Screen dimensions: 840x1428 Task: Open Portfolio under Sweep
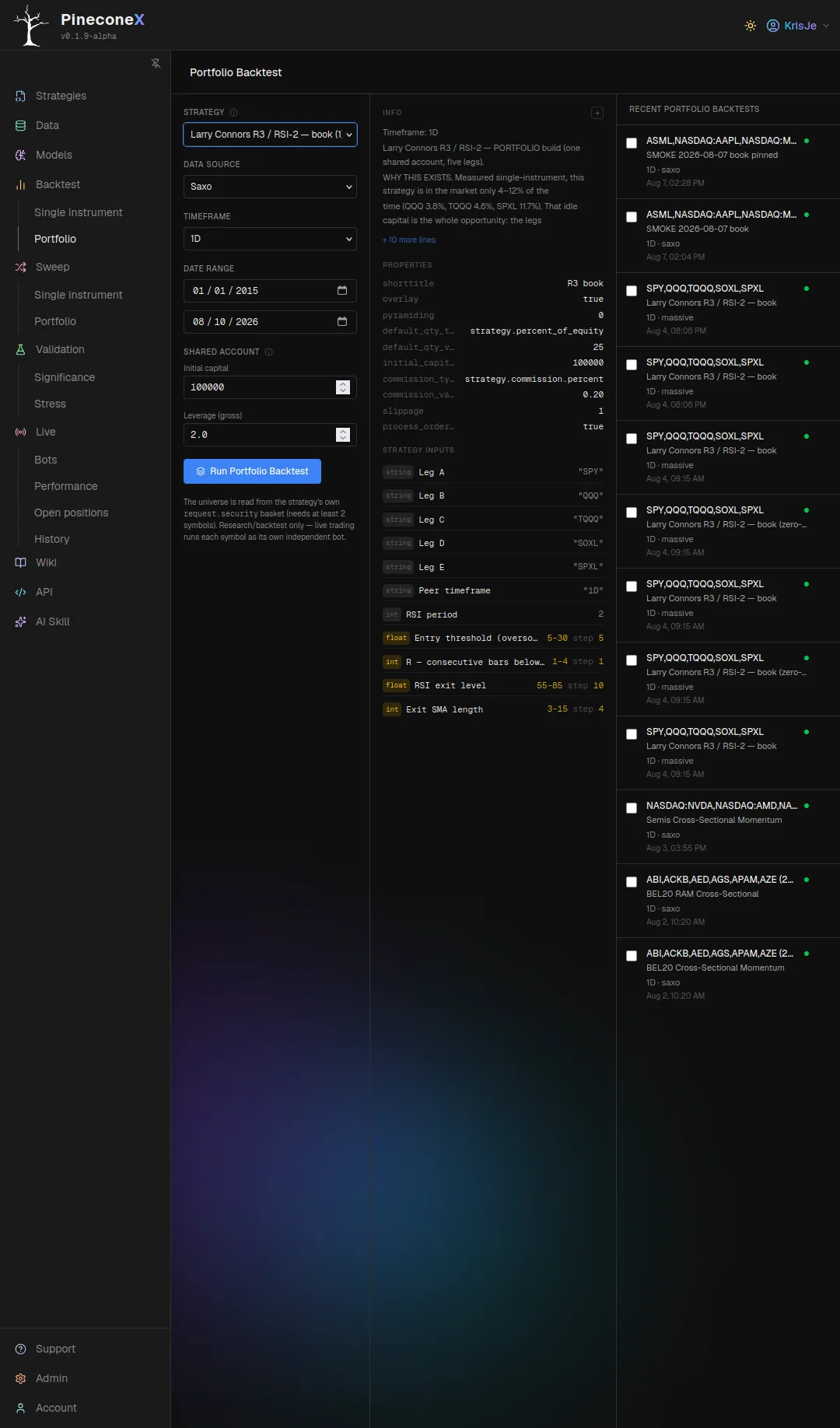click(x=55, y=321)
